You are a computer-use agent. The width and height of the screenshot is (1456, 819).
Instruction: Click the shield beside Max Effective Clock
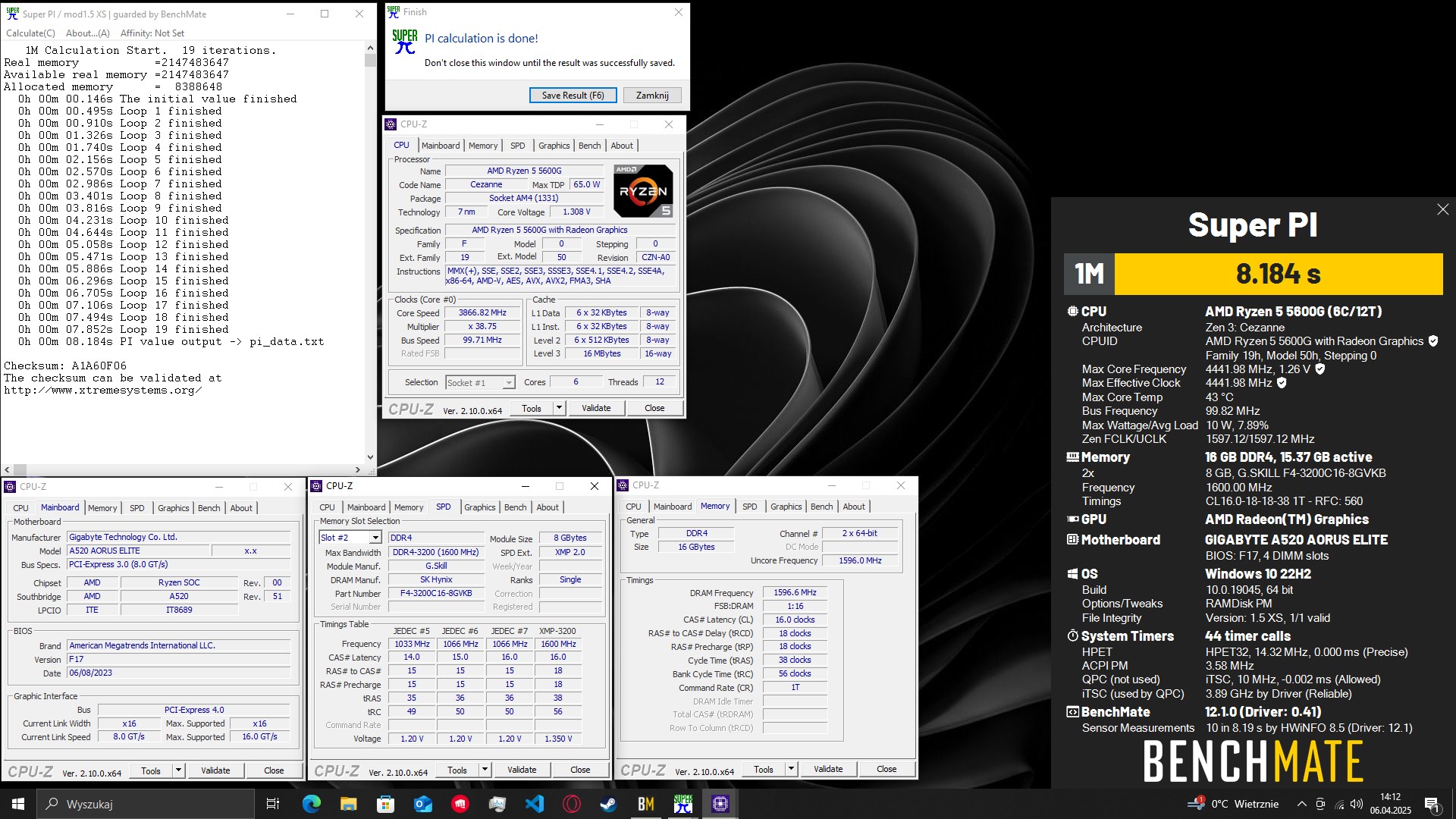pyautogui.click(x=1282, y=383)
